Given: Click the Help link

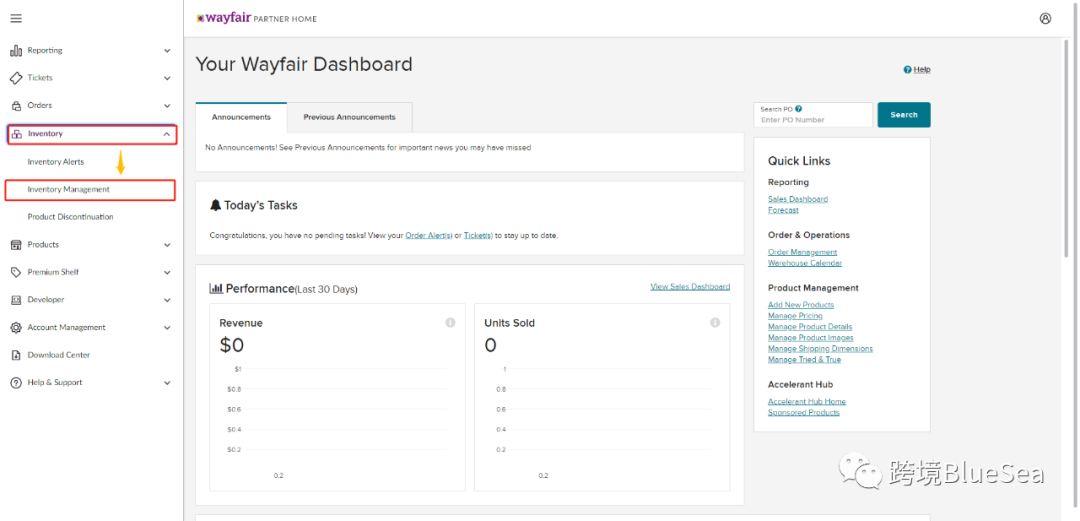Looking at the screenshot, I should click(922, 70).
